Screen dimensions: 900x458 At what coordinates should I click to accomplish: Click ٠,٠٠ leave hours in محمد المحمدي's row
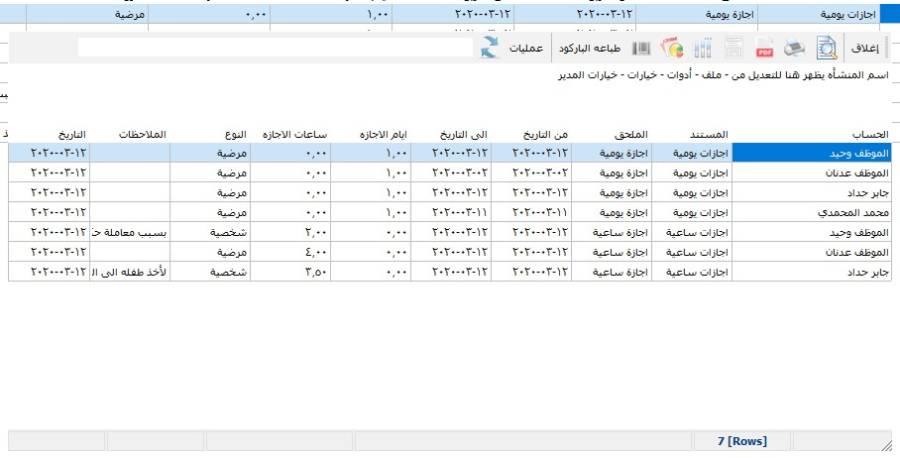pos(290,213)
